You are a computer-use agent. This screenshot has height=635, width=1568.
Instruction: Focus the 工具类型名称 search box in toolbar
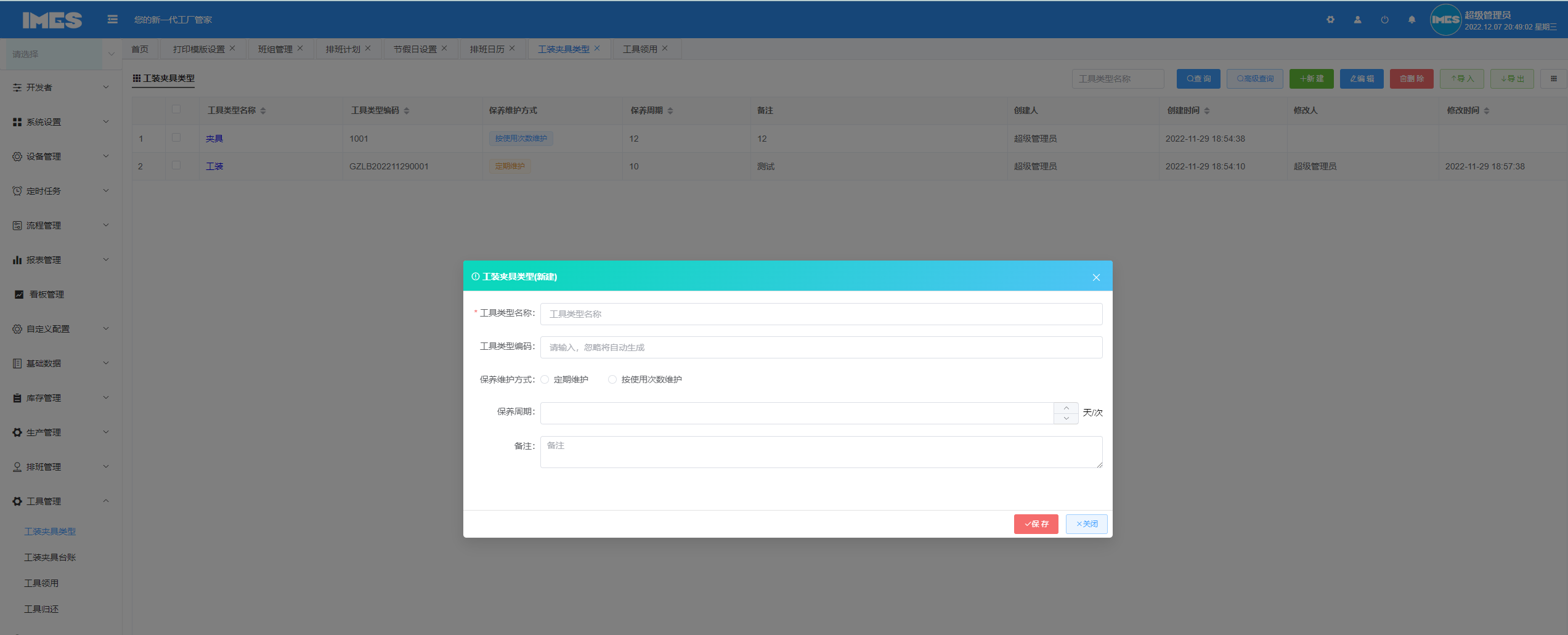pos(1118,79)
